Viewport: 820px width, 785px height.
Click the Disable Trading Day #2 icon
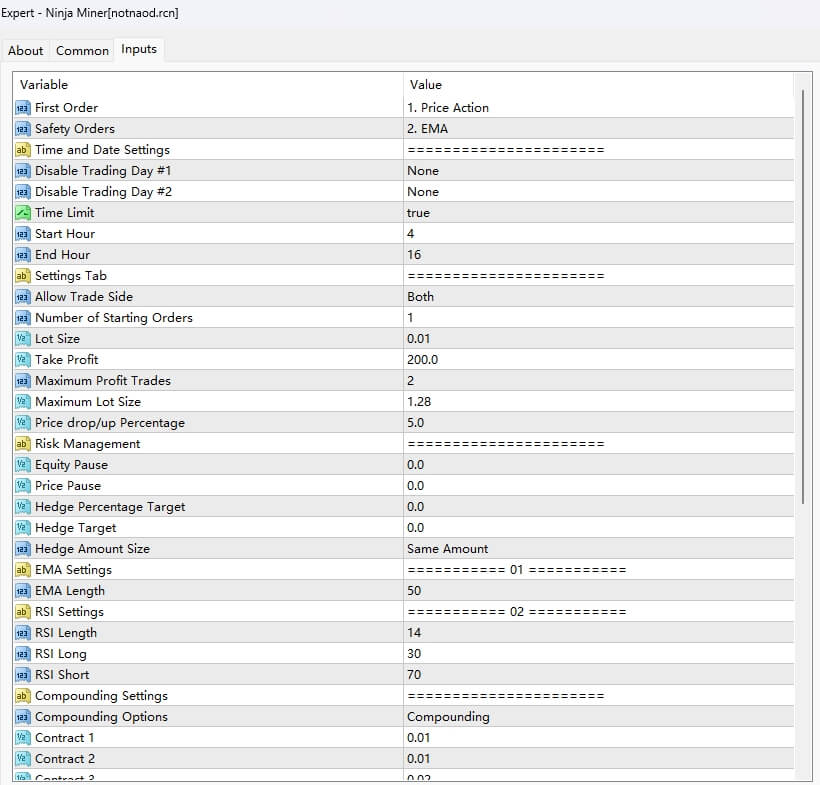tap(22, 192)
